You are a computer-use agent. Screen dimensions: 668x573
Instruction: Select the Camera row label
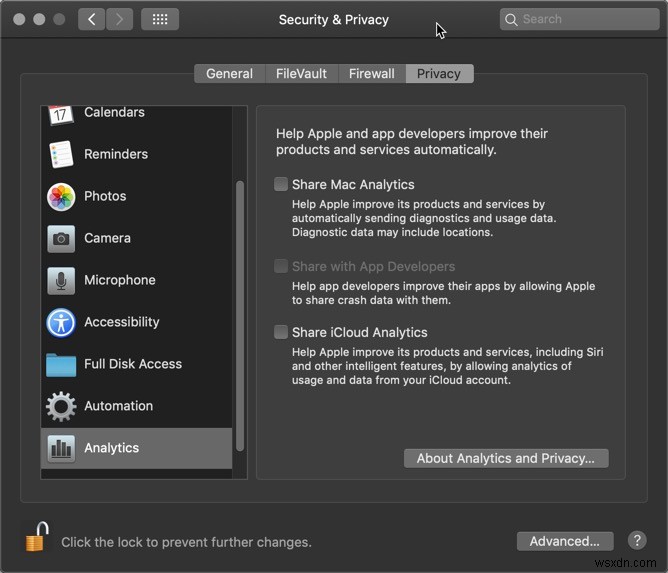click(107, 238)
